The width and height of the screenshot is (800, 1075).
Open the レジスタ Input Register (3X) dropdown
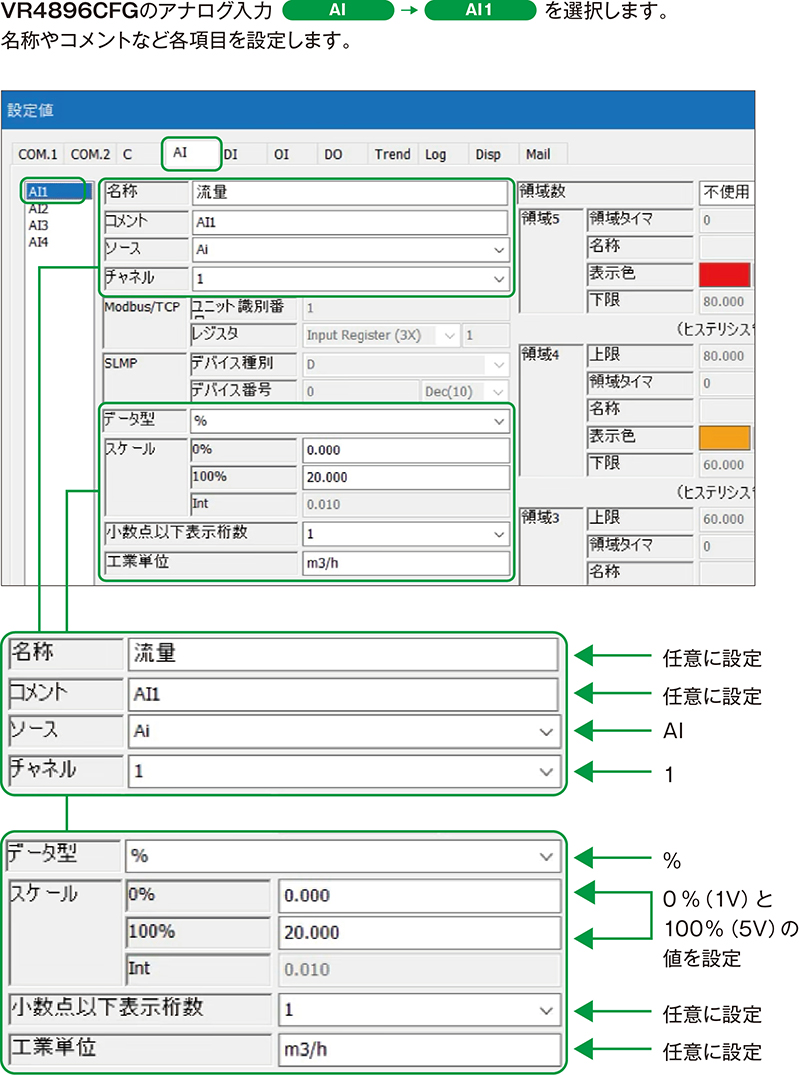tap(380, 335)
